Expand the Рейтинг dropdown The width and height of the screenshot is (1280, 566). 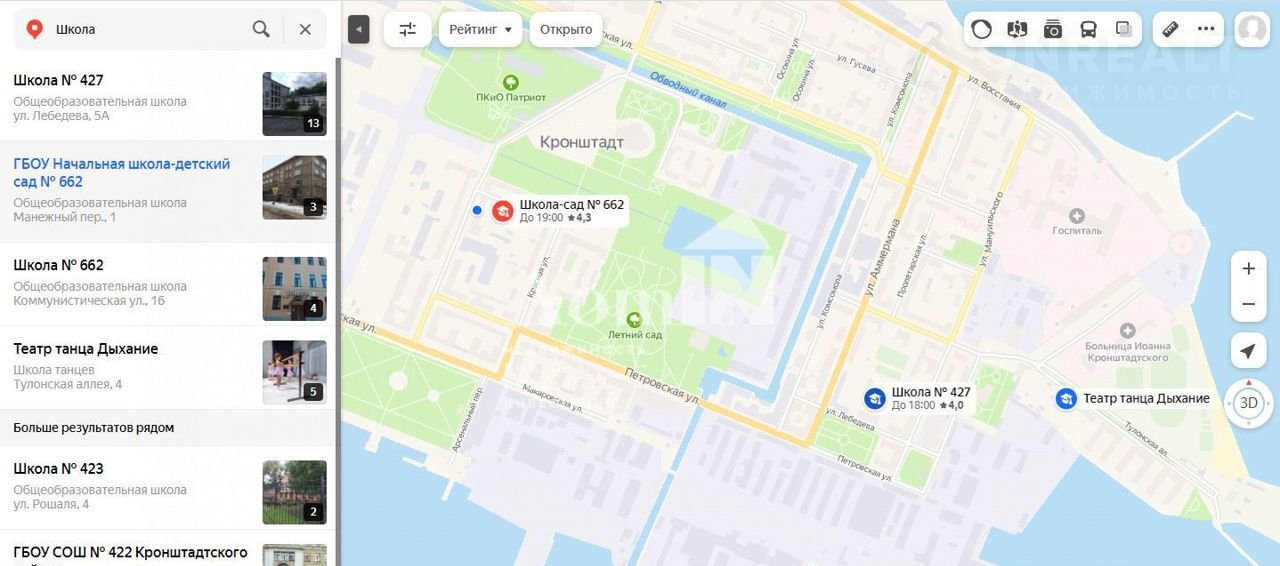pyautogui.click(x=480, y=29)
